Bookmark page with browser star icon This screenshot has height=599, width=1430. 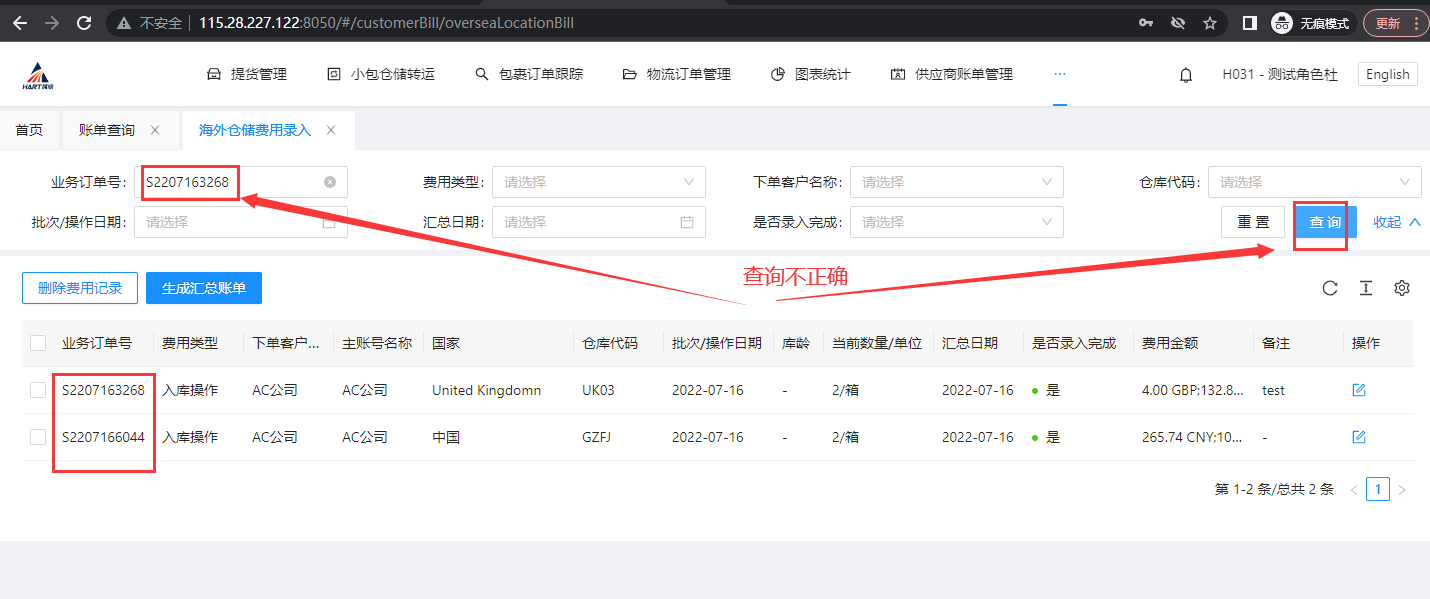tap(1210, 23)
